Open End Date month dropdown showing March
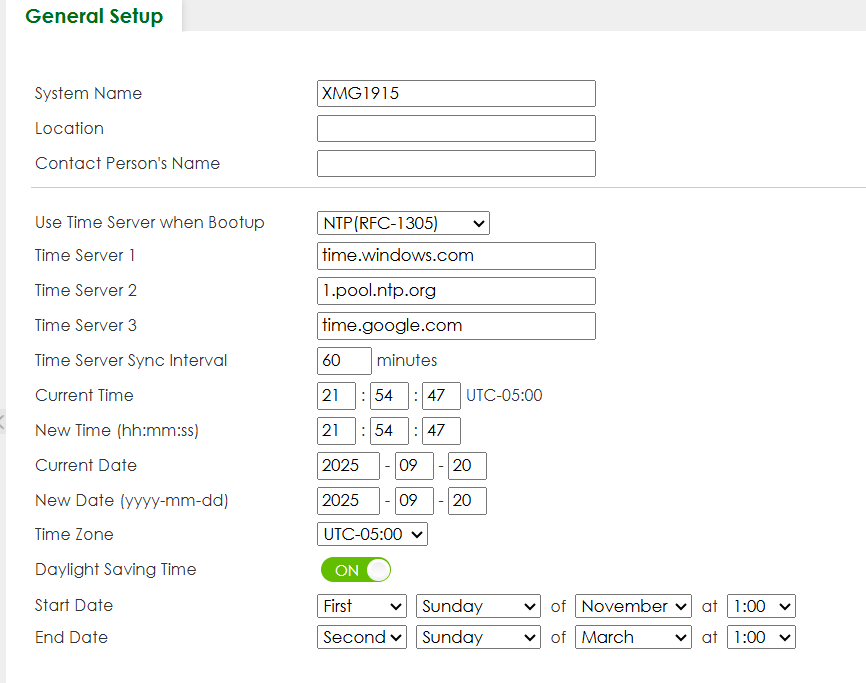 (x=633, y=637)
